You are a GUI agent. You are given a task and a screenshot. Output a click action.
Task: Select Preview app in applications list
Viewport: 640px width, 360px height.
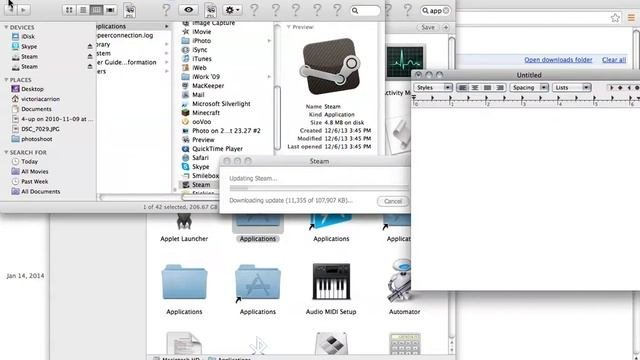point(203,140)
